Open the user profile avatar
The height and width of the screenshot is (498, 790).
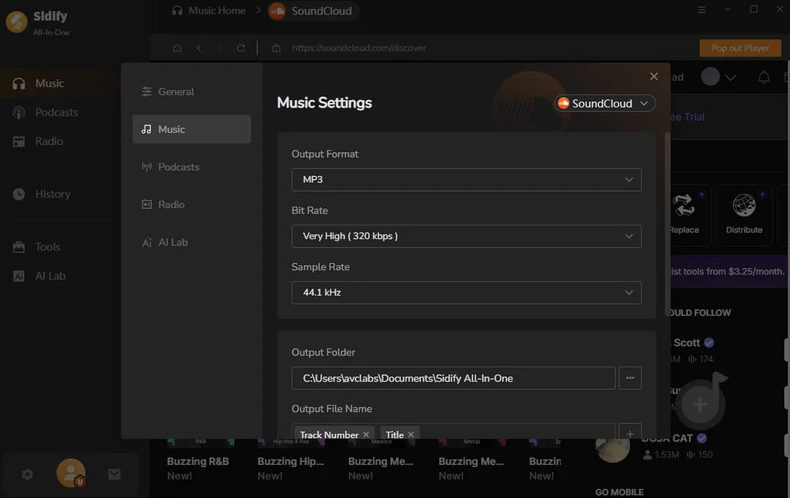point(71,473)
